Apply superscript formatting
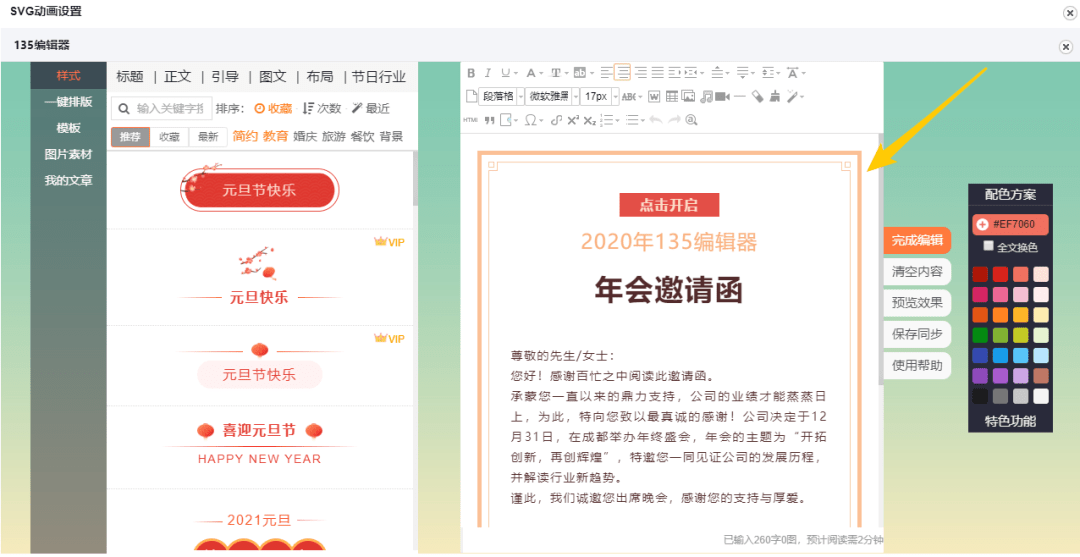Image resolution: width=1080 pixels, height=557 pixels. click(x=573, y=120)
